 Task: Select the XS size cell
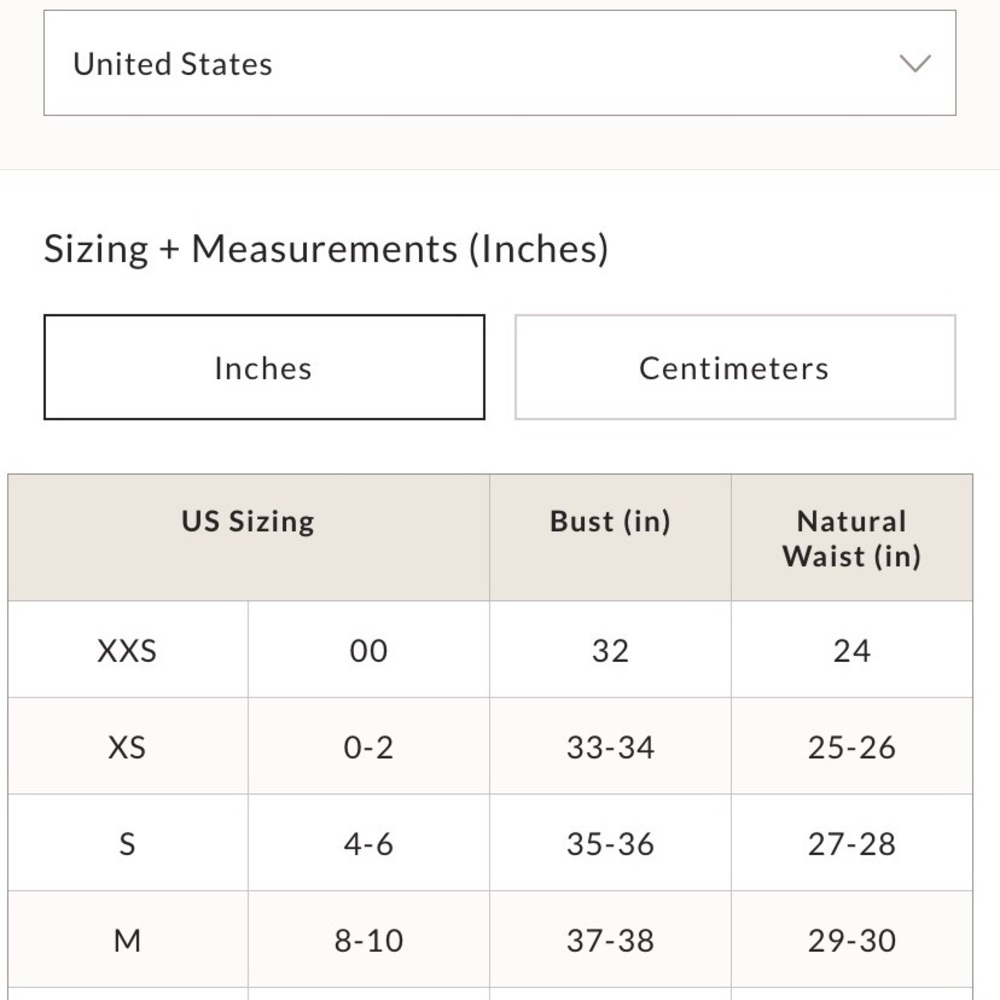(x=128, y=746)
